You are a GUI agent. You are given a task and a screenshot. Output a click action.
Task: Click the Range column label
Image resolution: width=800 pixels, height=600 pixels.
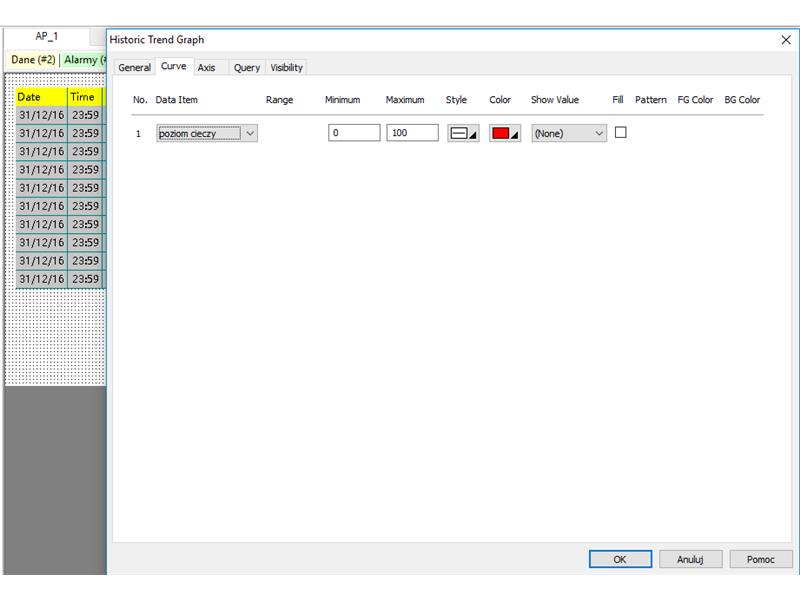[279, 100]
